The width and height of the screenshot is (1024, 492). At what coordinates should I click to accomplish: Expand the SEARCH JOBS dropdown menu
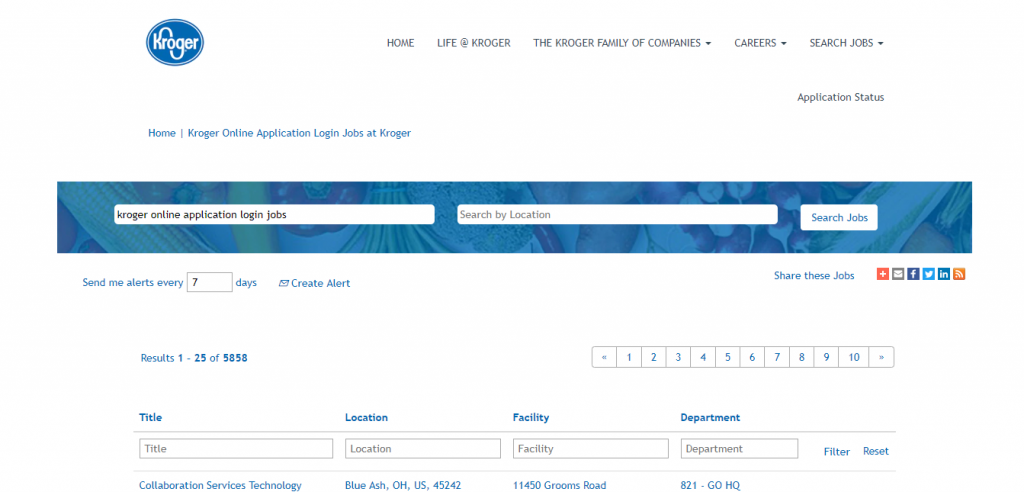pyautogui.click(x=846, y=43)
